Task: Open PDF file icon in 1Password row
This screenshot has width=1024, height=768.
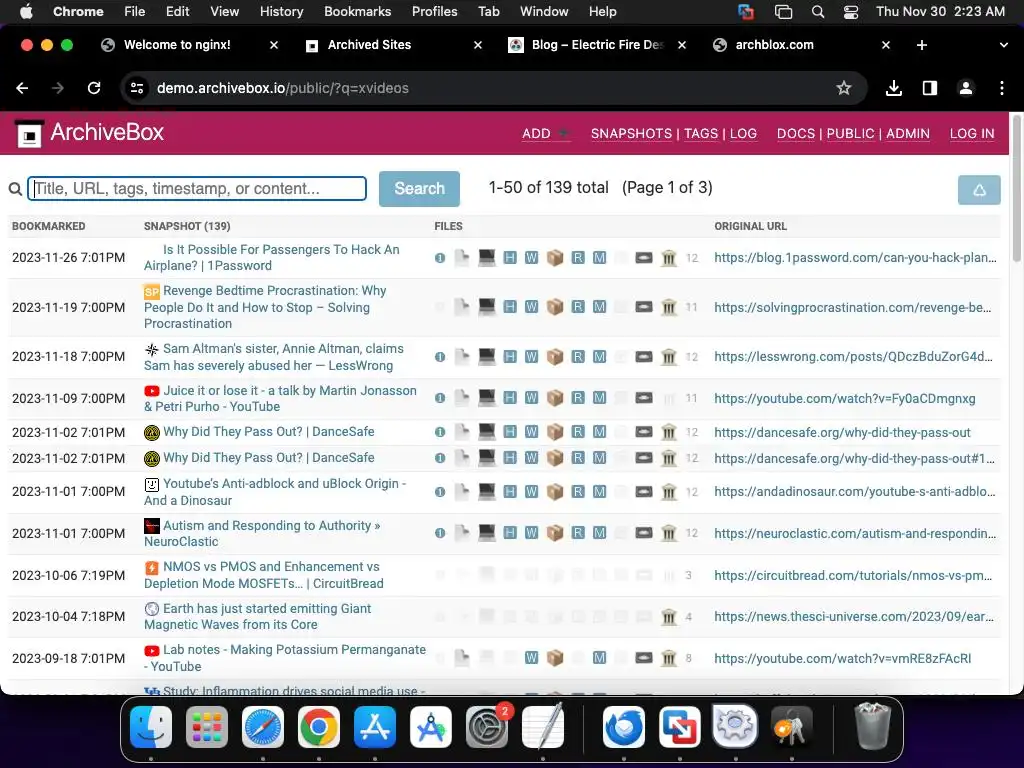Action: (x=462, y=258)
